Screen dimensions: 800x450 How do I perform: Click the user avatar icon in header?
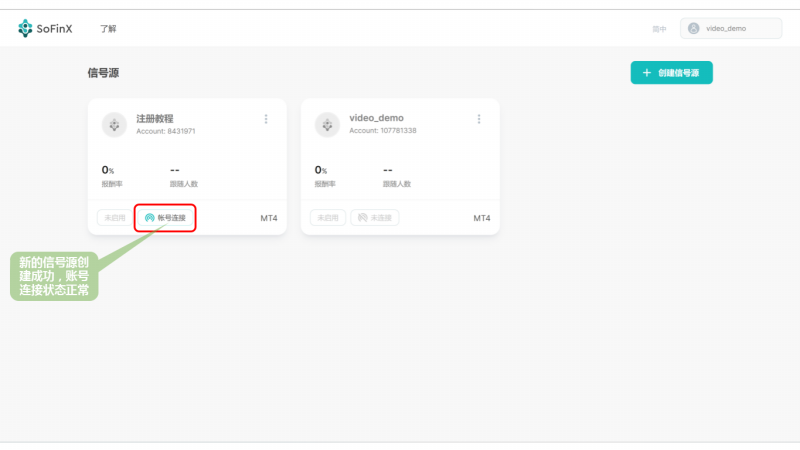coord(693,29)
